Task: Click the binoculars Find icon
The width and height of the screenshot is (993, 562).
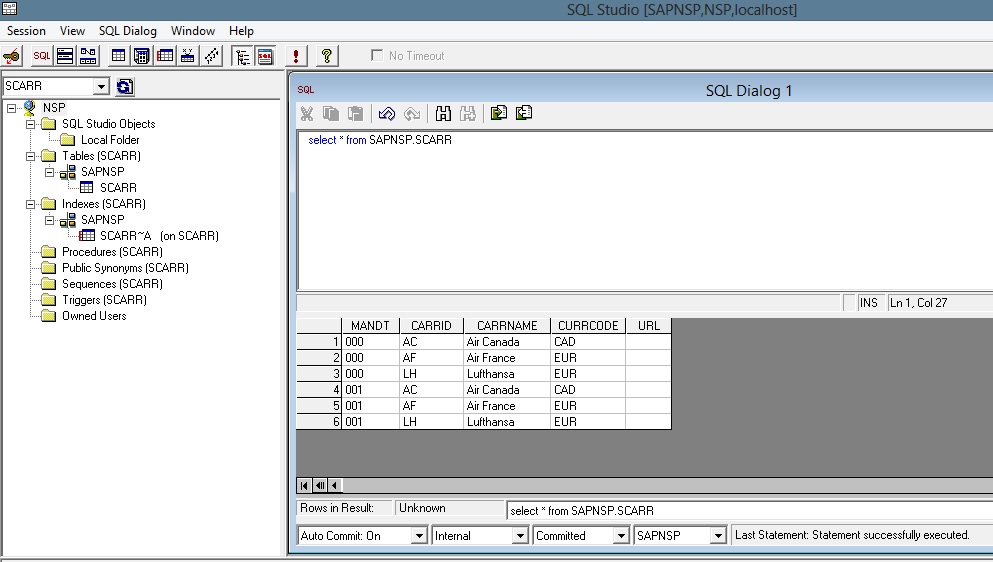Action: [444, 114]
